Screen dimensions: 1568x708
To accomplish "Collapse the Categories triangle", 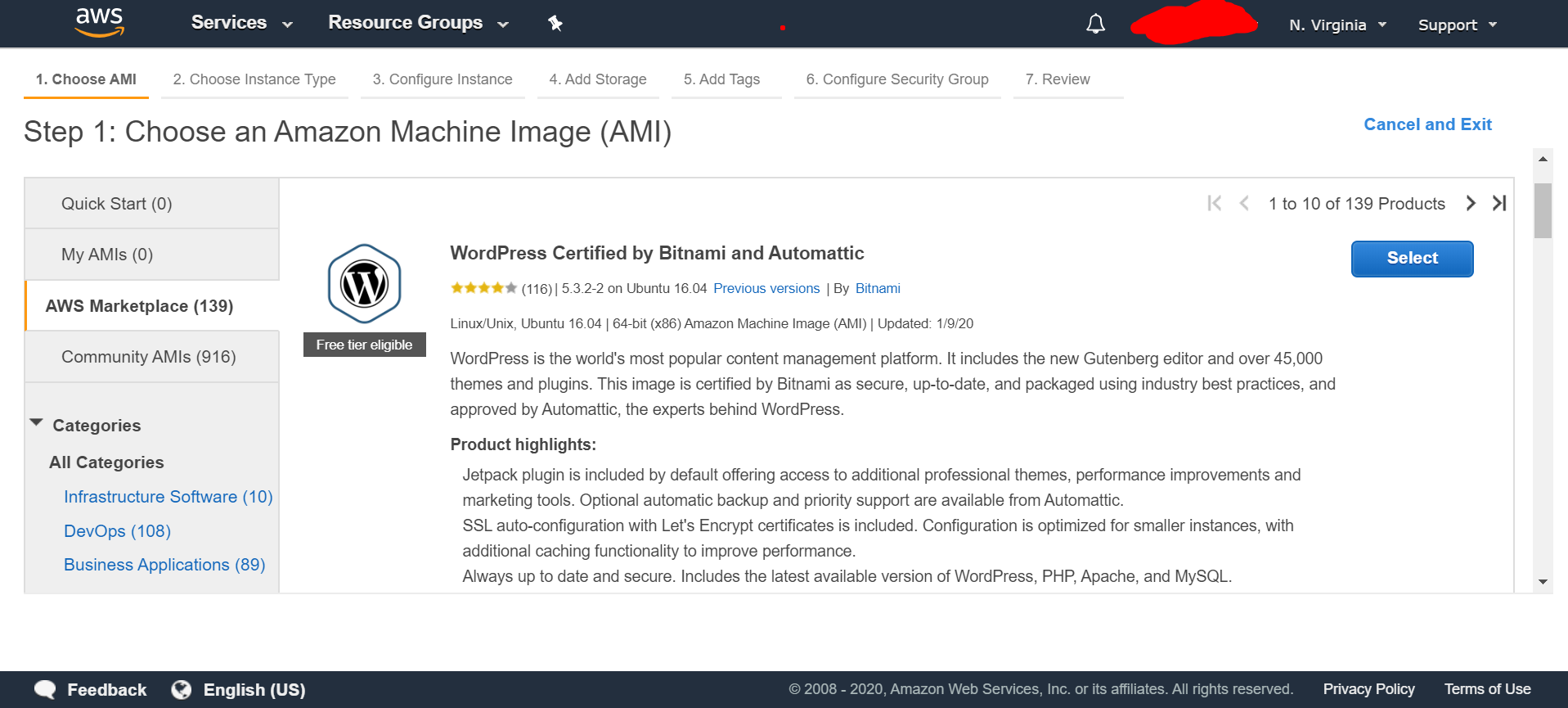I will point(36,423).
